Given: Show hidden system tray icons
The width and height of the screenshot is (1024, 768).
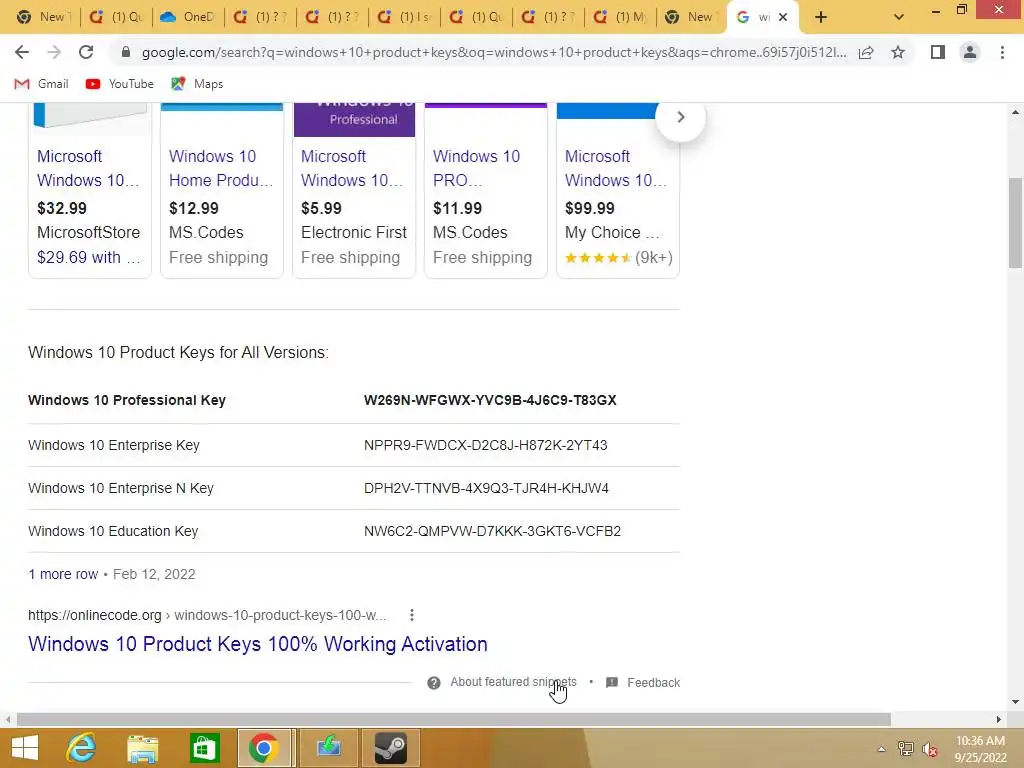Looking at the screenshot, I should point(881,749).
